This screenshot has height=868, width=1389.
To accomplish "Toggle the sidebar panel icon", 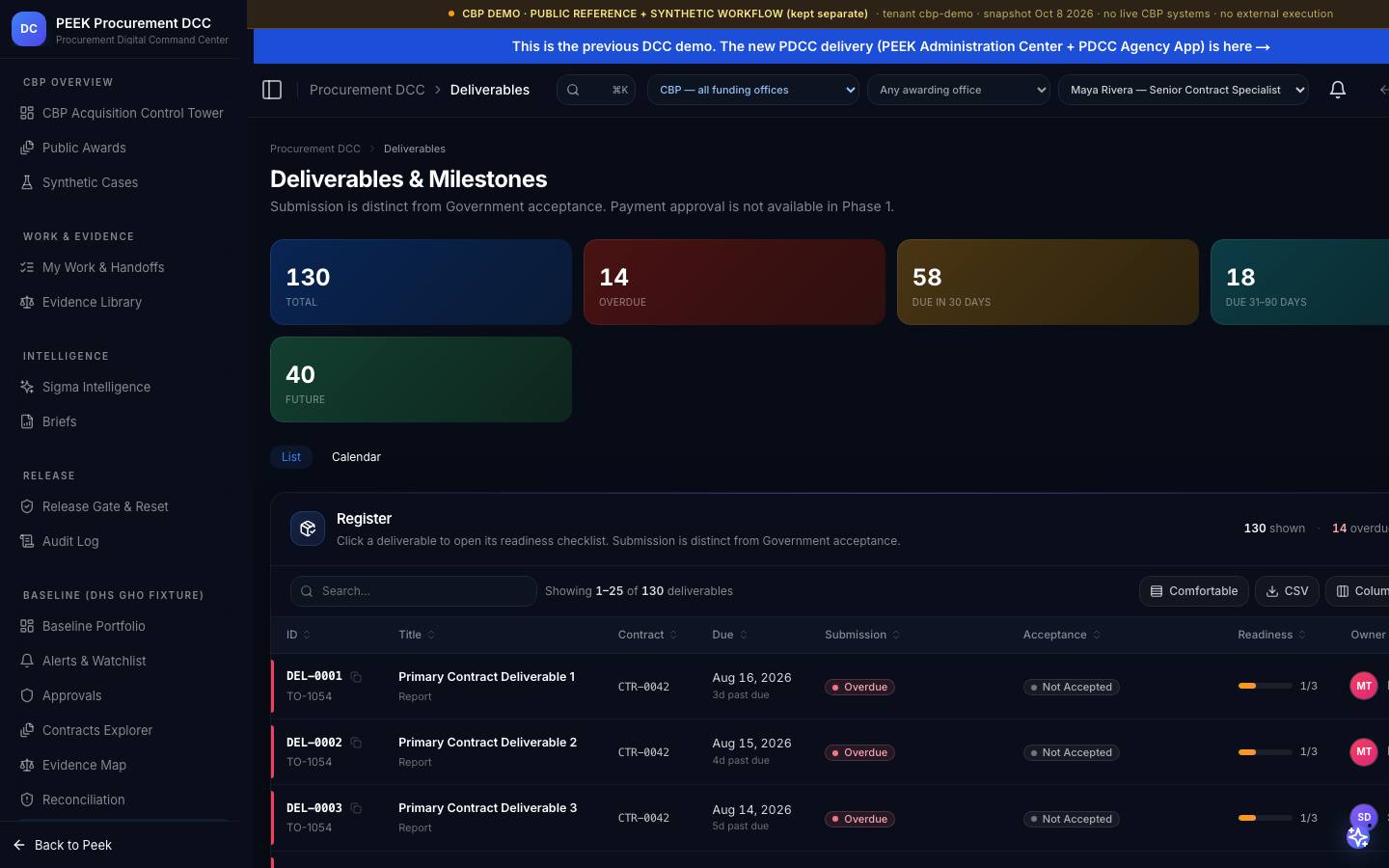I will 272,90.
